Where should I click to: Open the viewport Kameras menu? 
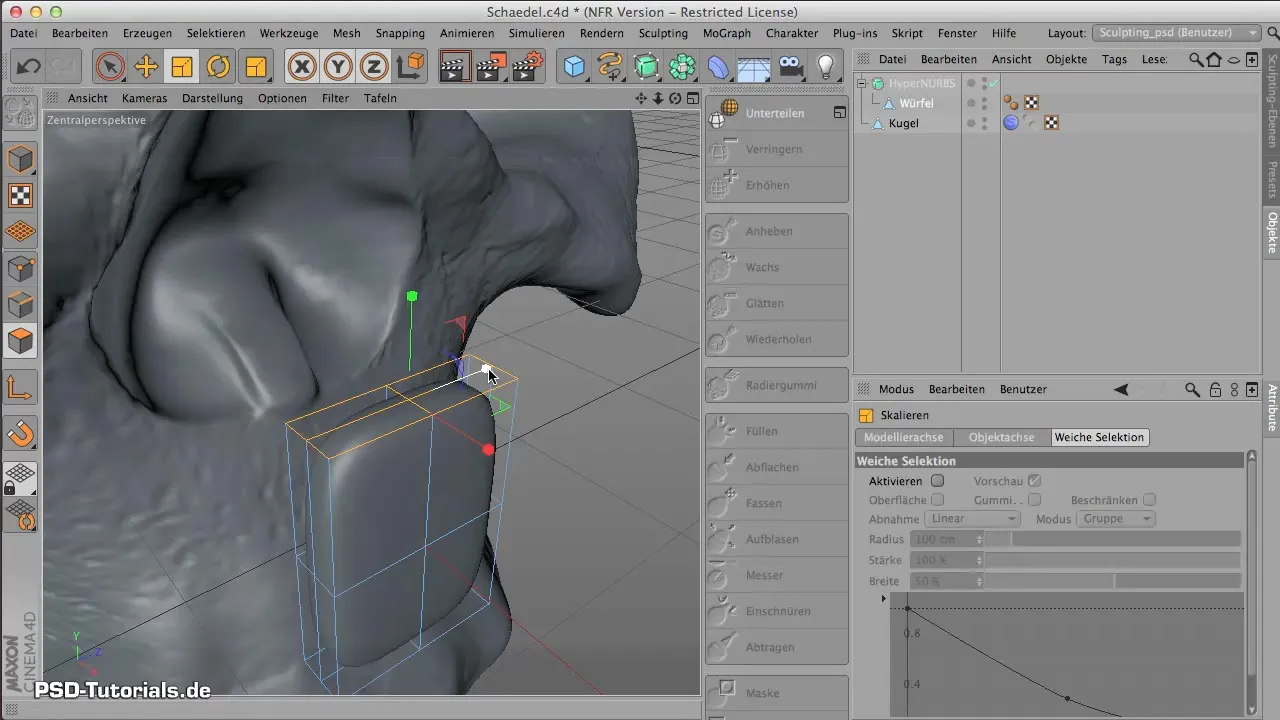(x=145, y=98)
